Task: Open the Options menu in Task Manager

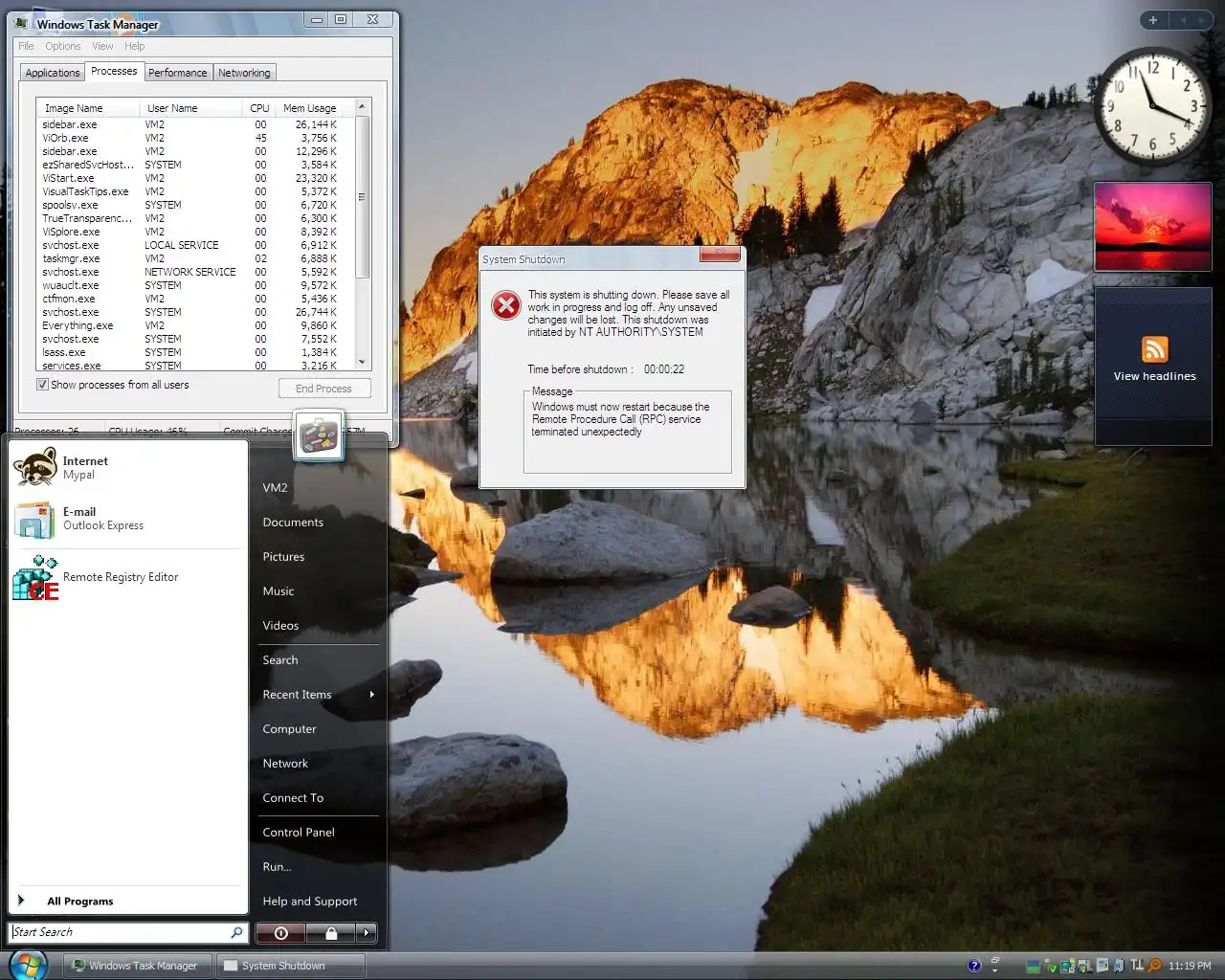Action: click(x=62, y=46)
